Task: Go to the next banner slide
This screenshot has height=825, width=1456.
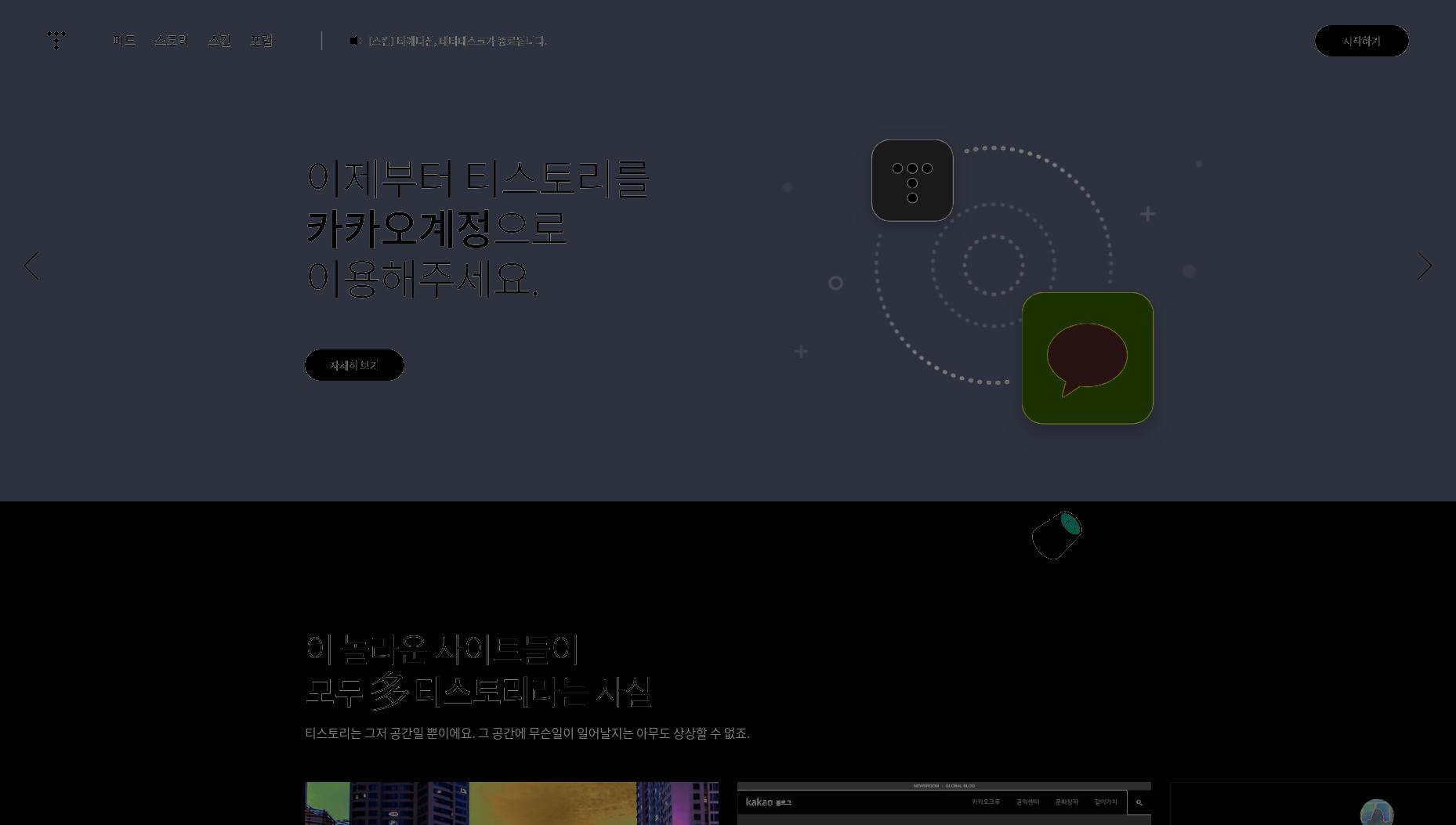Action: click(1424, 266)
